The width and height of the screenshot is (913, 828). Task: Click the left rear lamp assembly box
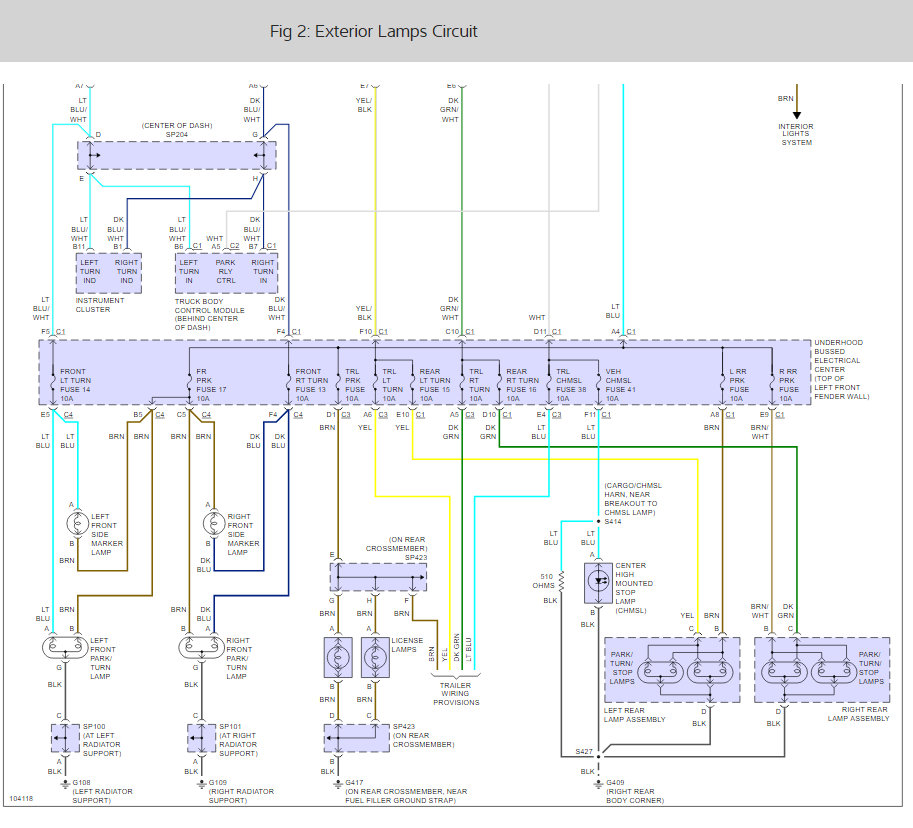[672, 670]
